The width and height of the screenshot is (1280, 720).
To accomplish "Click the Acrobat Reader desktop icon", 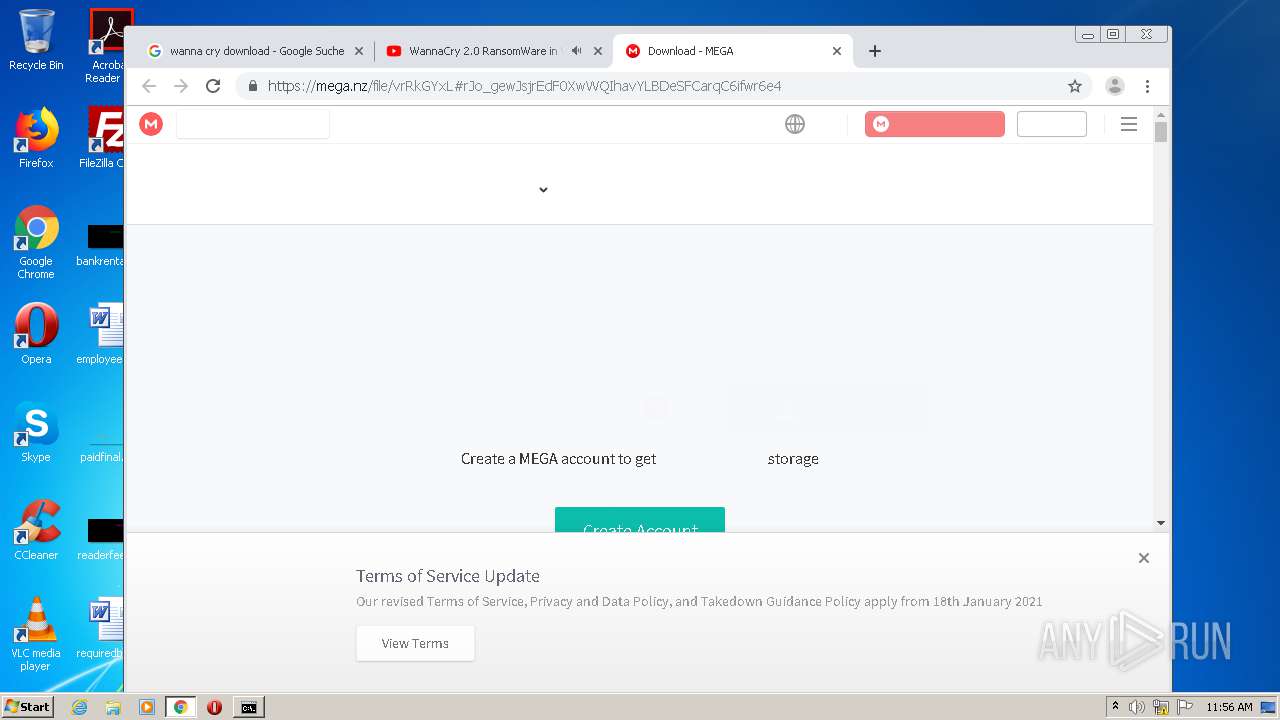I will (105, 46).
